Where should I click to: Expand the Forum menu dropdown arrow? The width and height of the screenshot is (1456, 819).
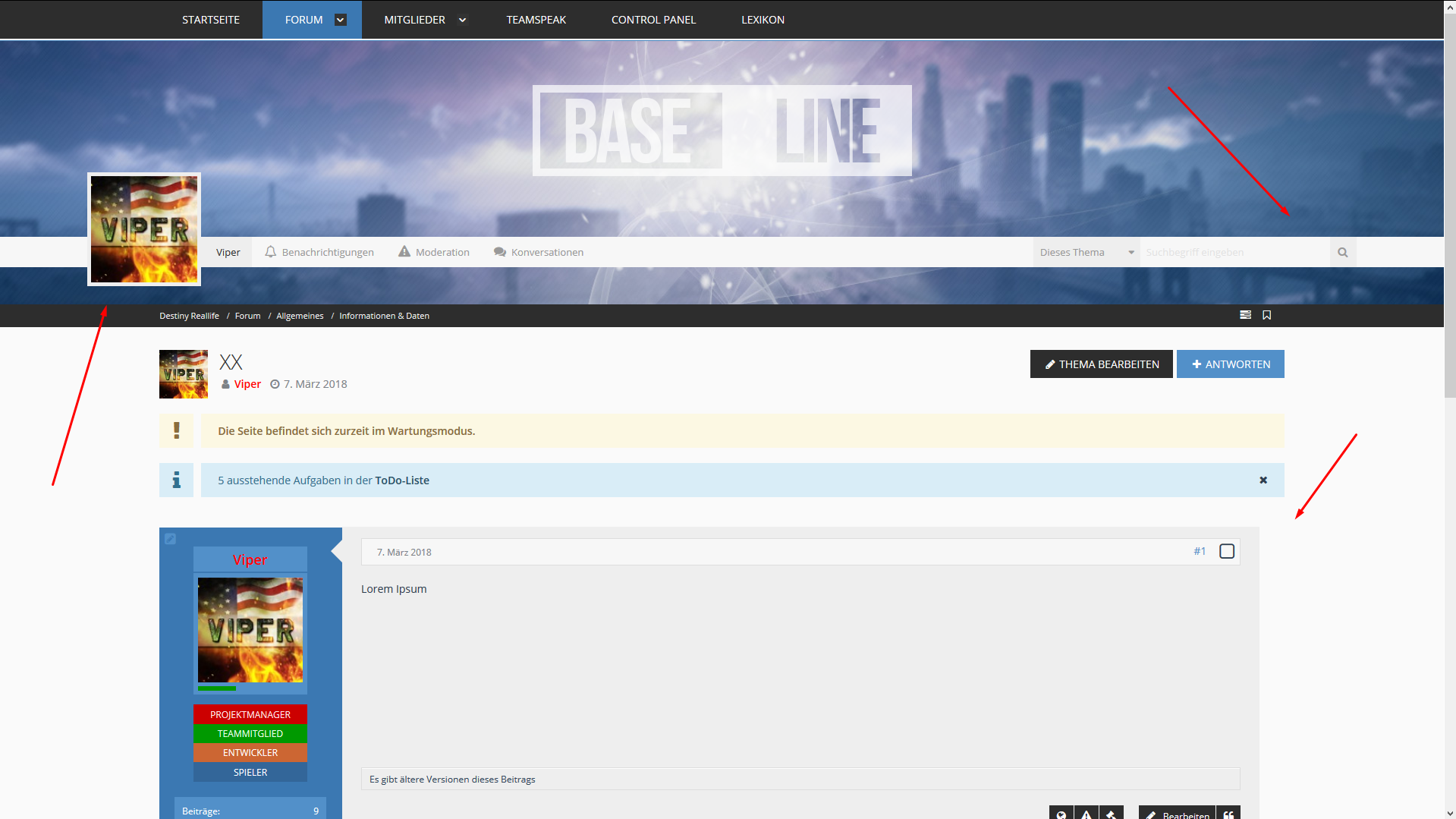click(x=341, y=20)
